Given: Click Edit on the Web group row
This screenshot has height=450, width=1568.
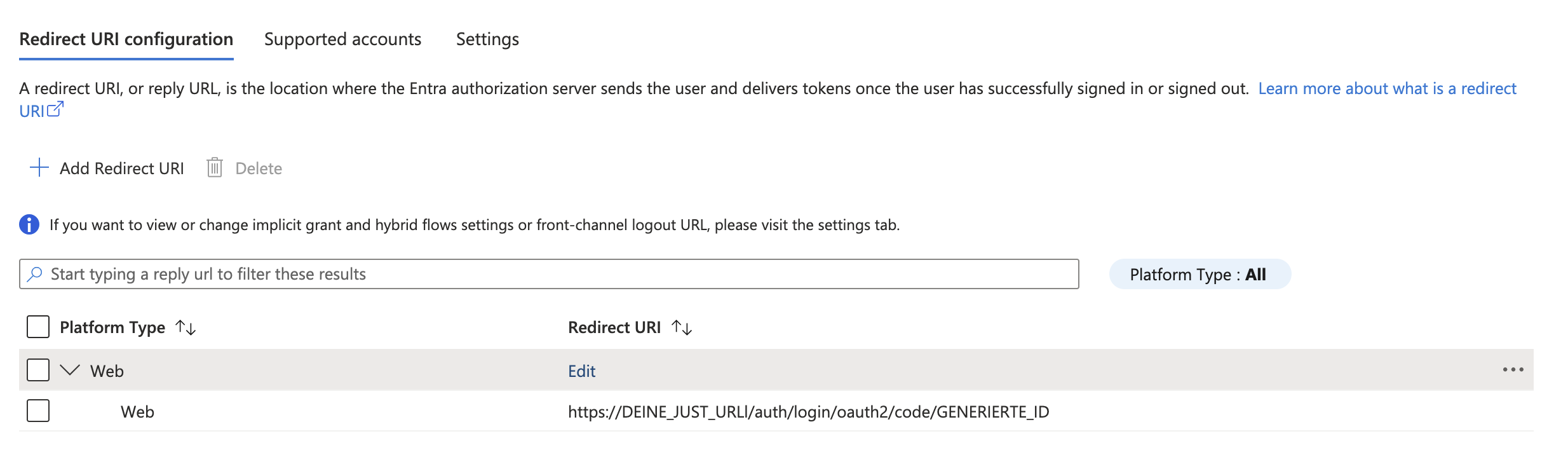Looking at the screenshot, I should [581, 371].
